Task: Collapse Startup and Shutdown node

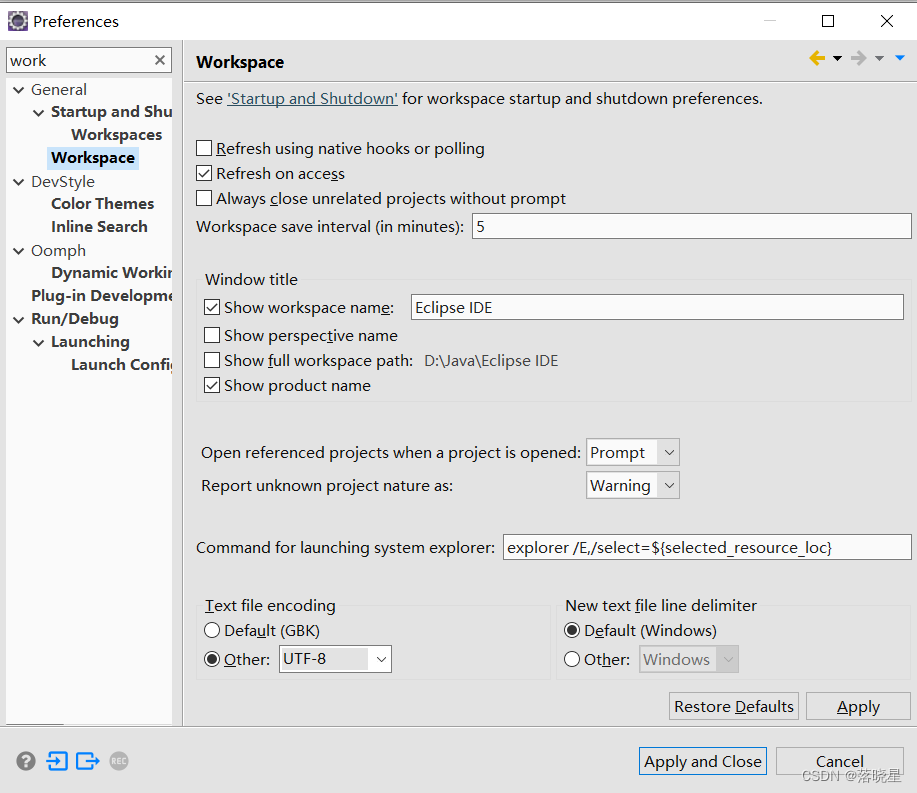Action: pos(39,112)
